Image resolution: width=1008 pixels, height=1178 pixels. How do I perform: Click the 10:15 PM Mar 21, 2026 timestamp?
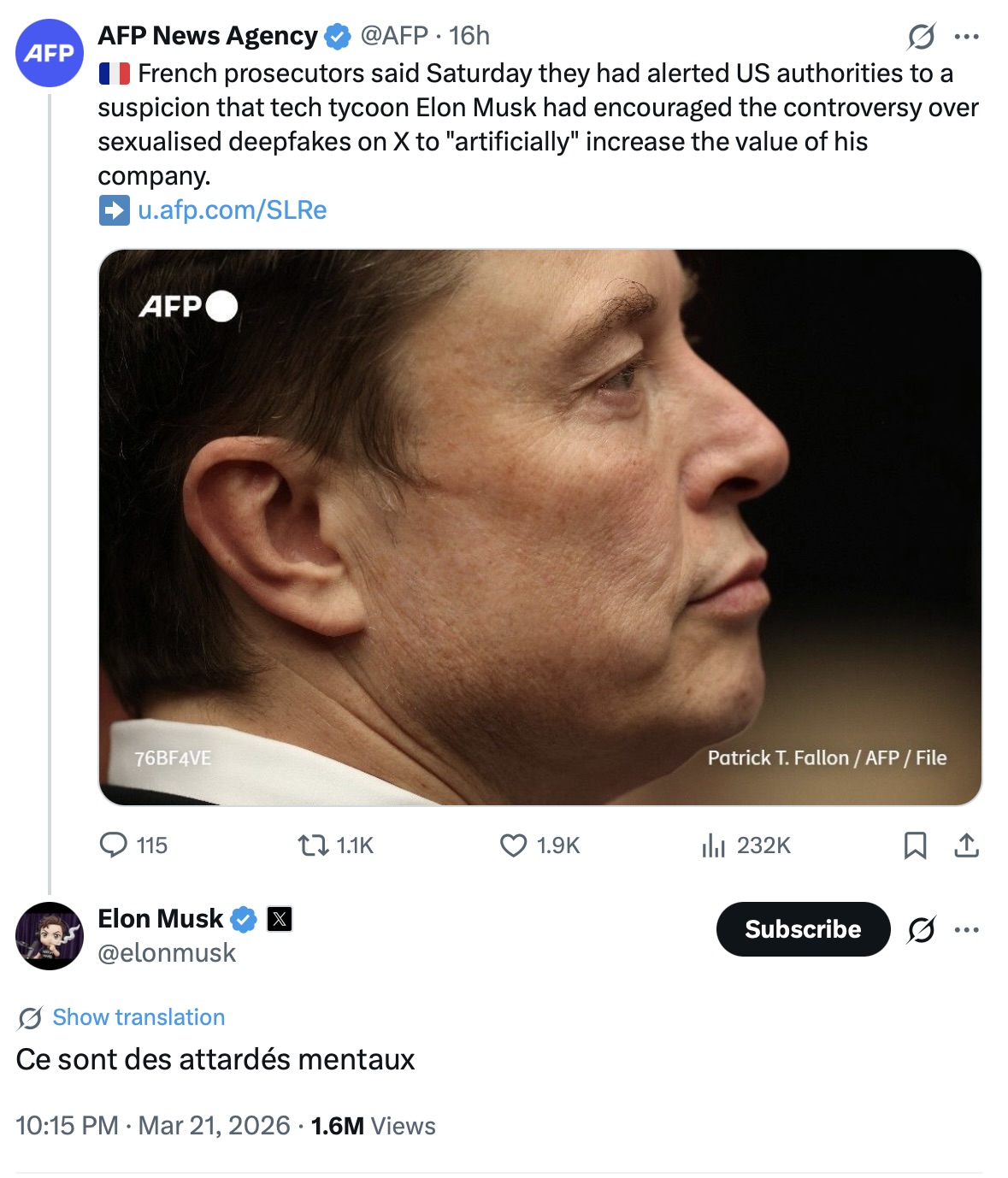pos(153,1126)
